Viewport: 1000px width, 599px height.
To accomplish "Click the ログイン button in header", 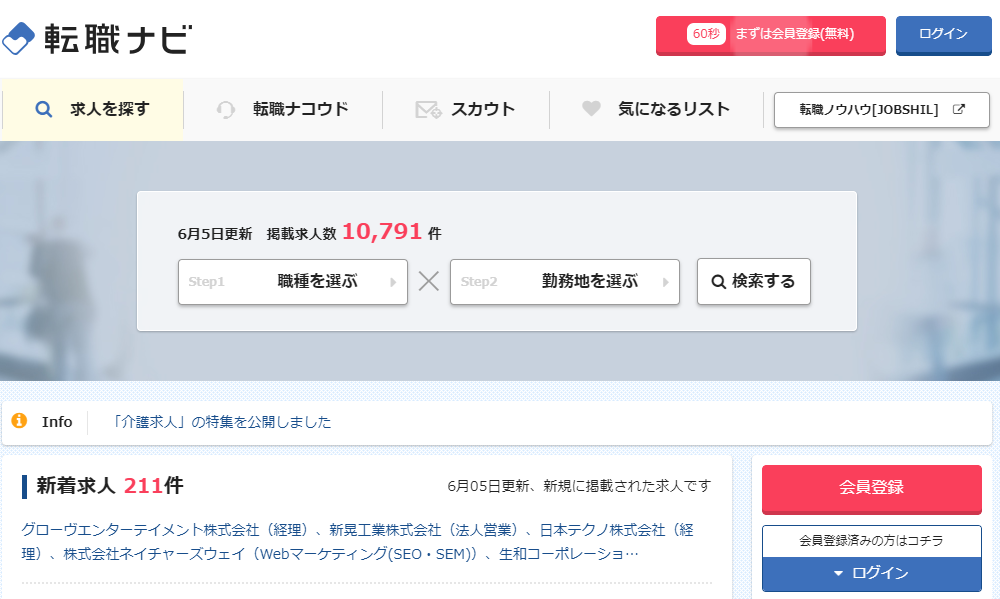I will coord(943,34).
